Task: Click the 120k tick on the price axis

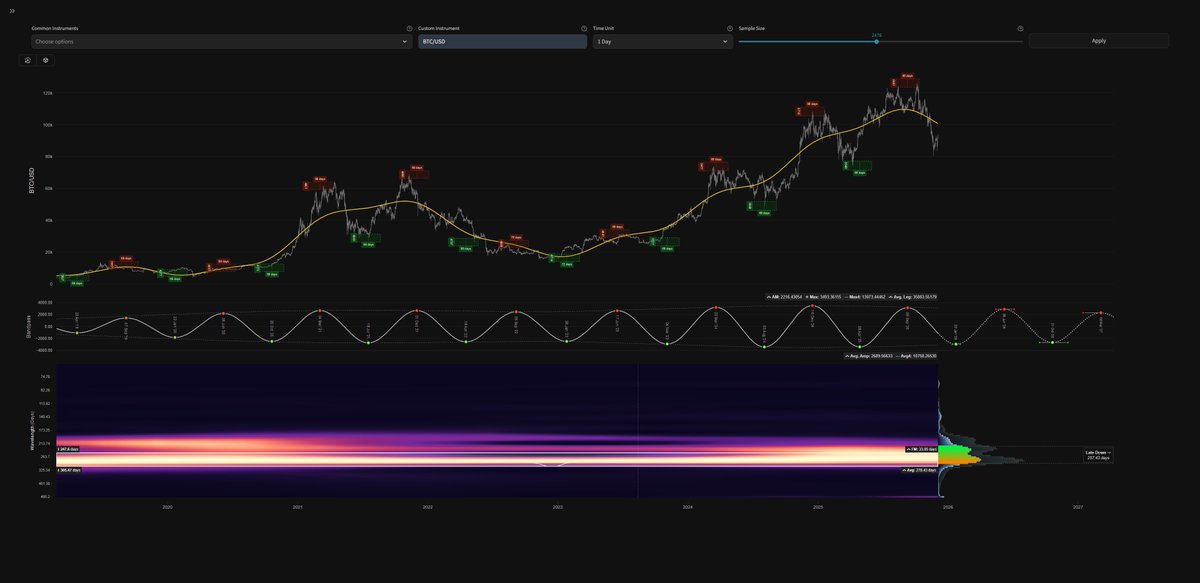Action: click(x=46, y=93)
